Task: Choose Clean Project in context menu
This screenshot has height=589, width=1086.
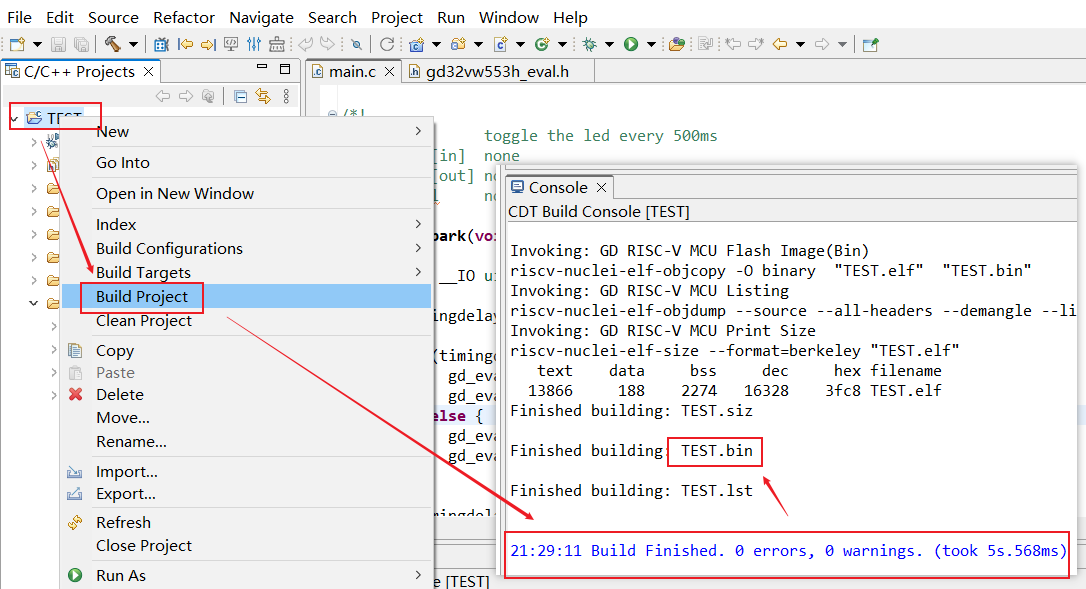Action: click(144, 320)
